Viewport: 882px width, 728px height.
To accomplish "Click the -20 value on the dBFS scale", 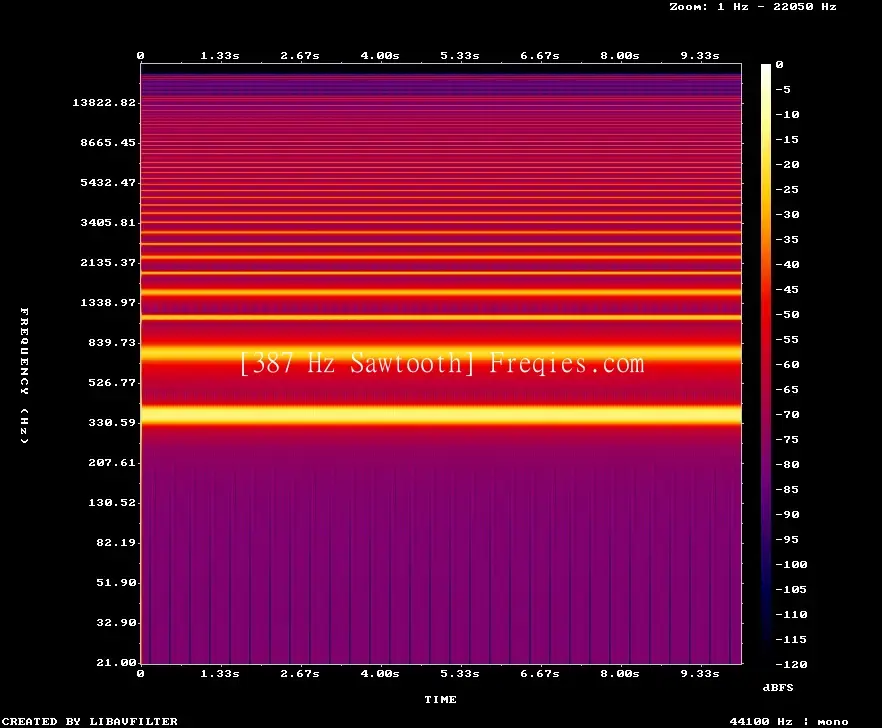I will coord(787,165).
